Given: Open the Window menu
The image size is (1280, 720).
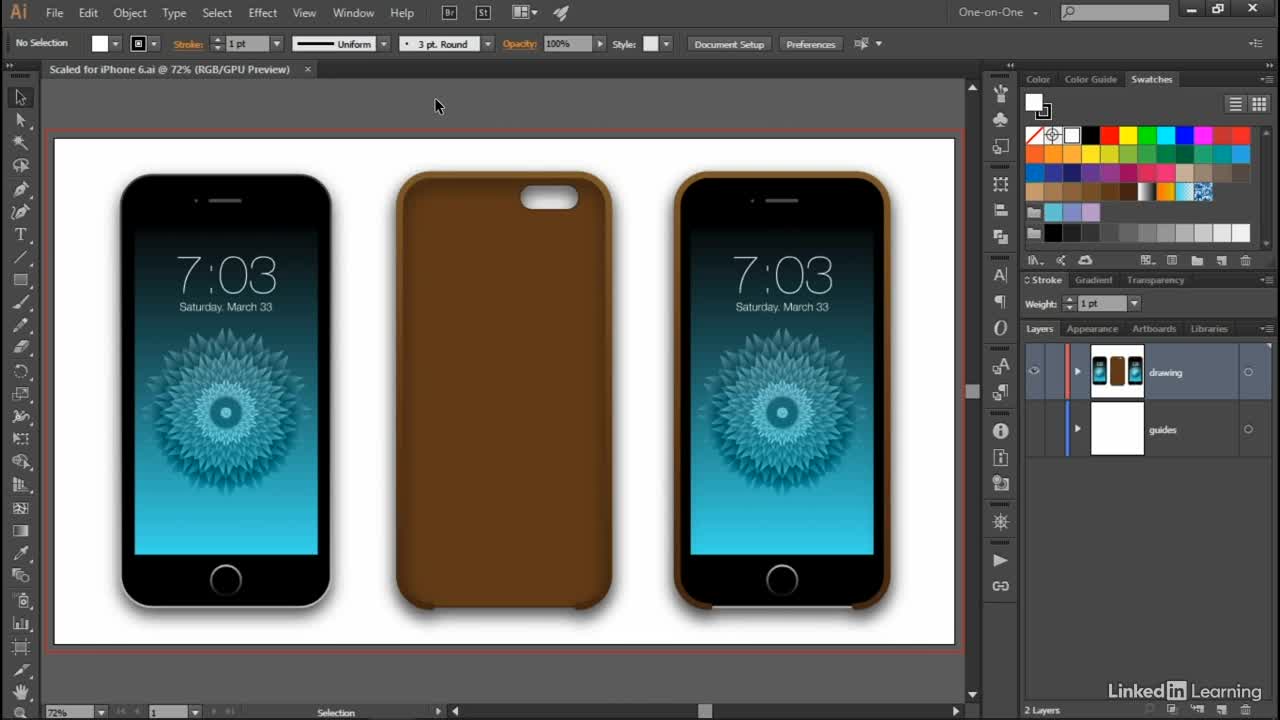Looking at the screenshot, I should [x=353, y=13].
